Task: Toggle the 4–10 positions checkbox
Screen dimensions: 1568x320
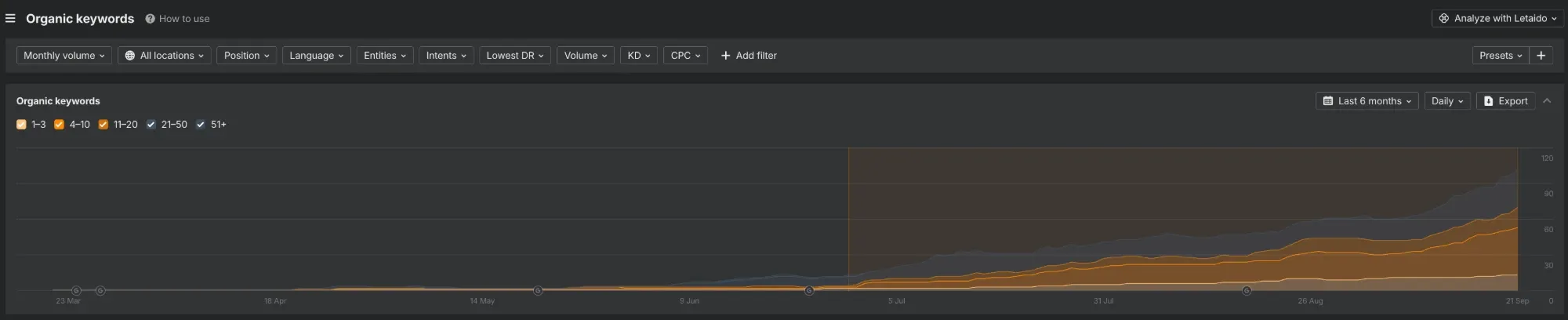Action: [59, 125]
